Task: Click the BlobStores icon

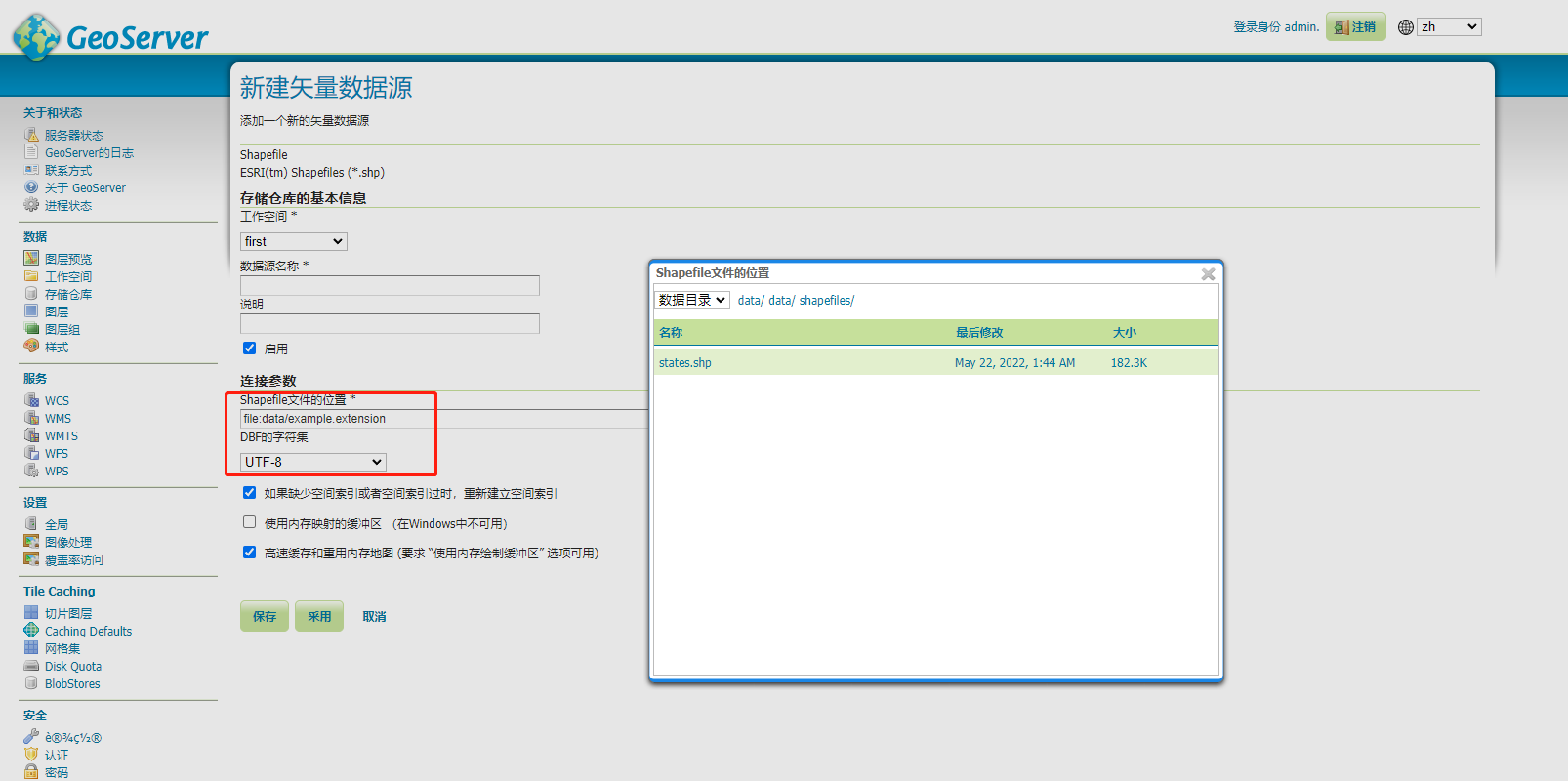Action: [x=31, y=683]
